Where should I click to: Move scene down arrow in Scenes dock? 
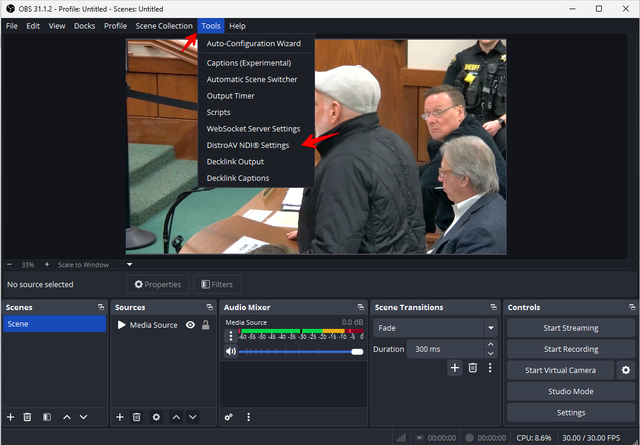[x=84, y=417]
